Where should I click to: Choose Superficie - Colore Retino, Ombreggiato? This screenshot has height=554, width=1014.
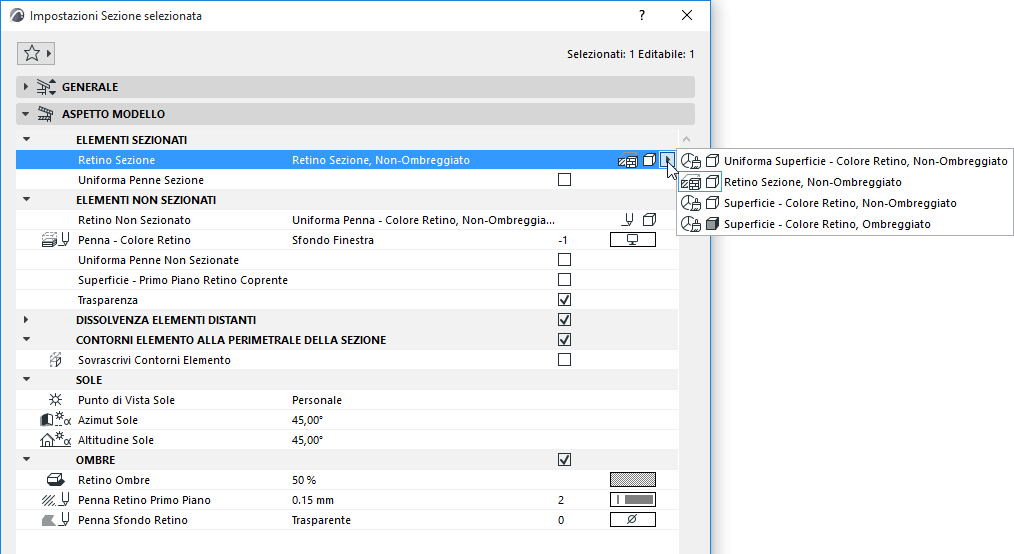[845, 224]
